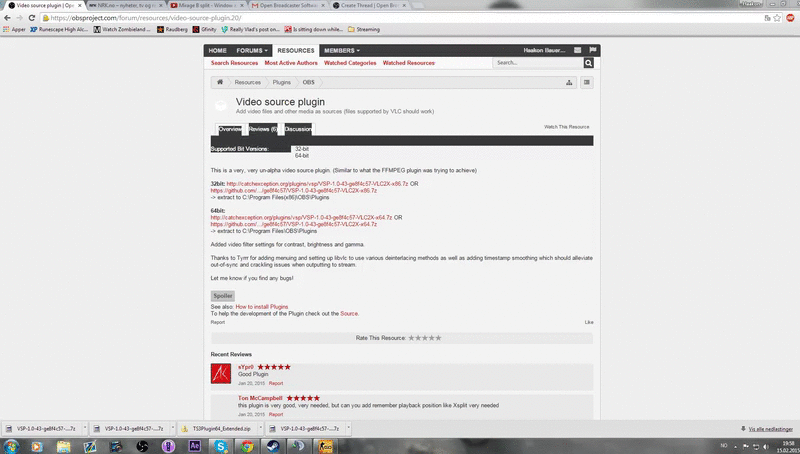This screenshot has width=800, height=454.
Task: Bookmark page with the star icon
Action: (x=777, y=18)
